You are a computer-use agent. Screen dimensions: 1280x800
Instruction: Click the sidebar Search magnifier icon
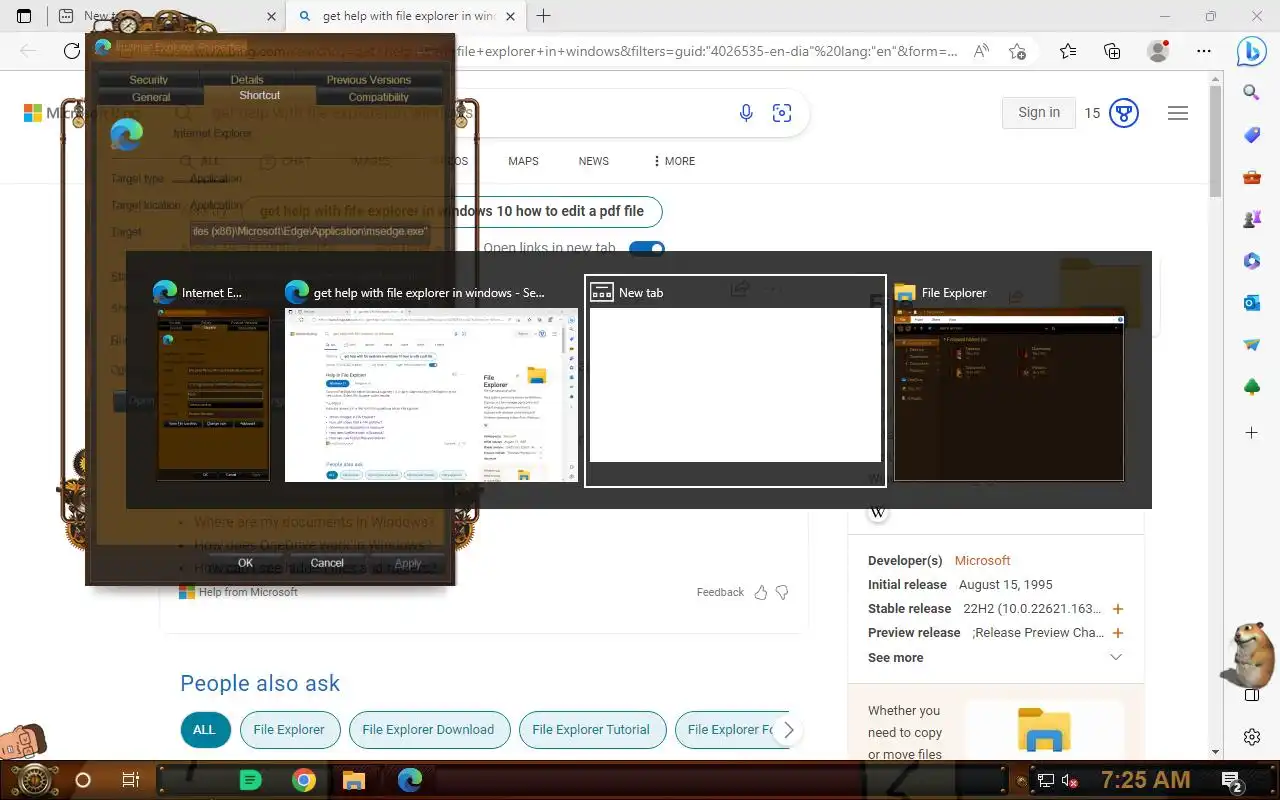tap(1252, 93)
